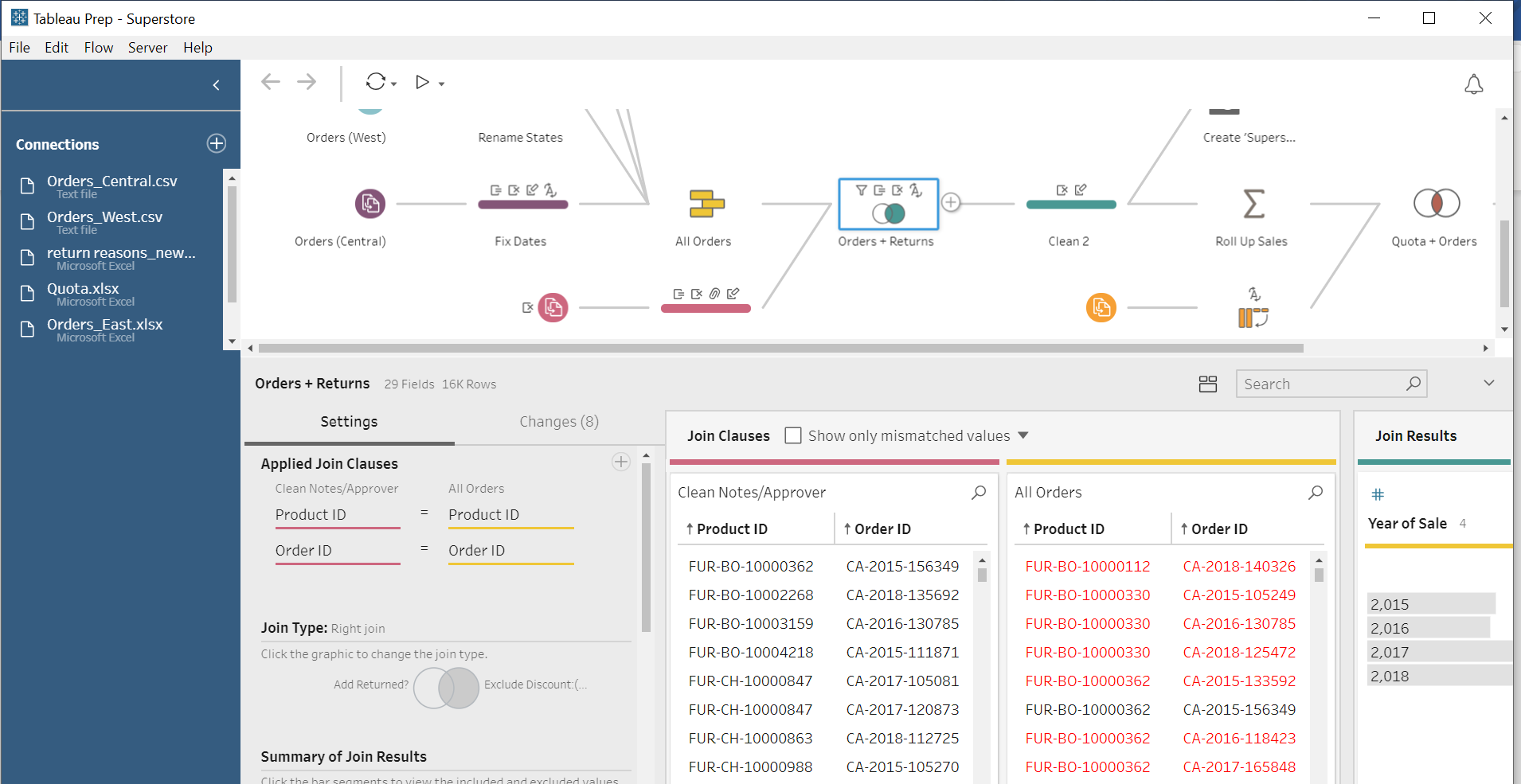Screen dimensions: 1521x784
Task: Search values in Clean Notes/Approver pane
Action: pyautogui.click(x=979, y=493)
